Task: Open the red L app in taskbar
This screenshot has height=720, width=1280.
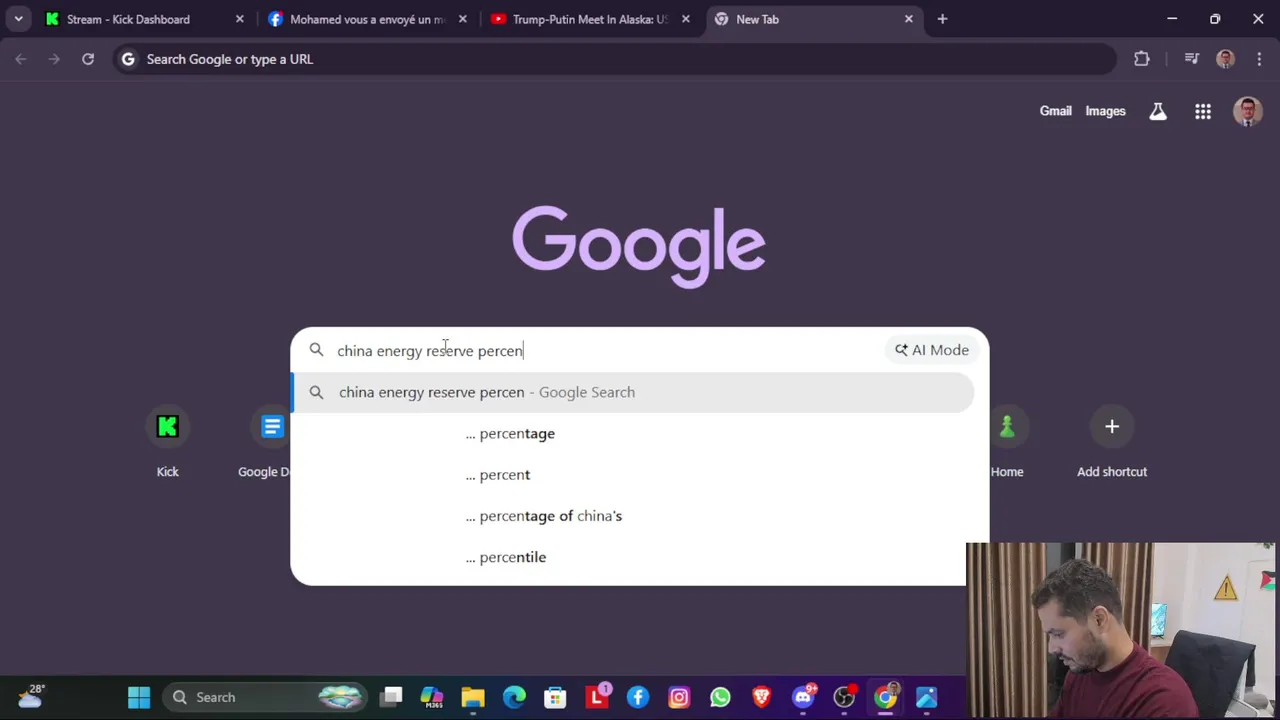Action: click(597, 697)
